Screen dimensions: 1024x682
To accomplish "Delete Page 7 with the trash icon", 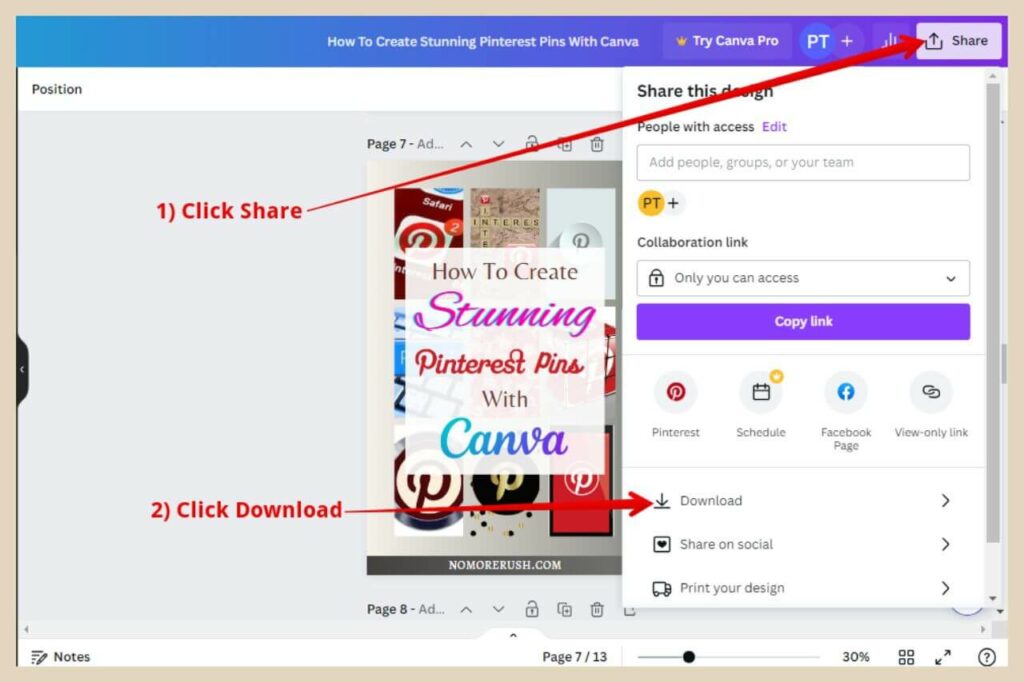I will (x=597, y=144).
